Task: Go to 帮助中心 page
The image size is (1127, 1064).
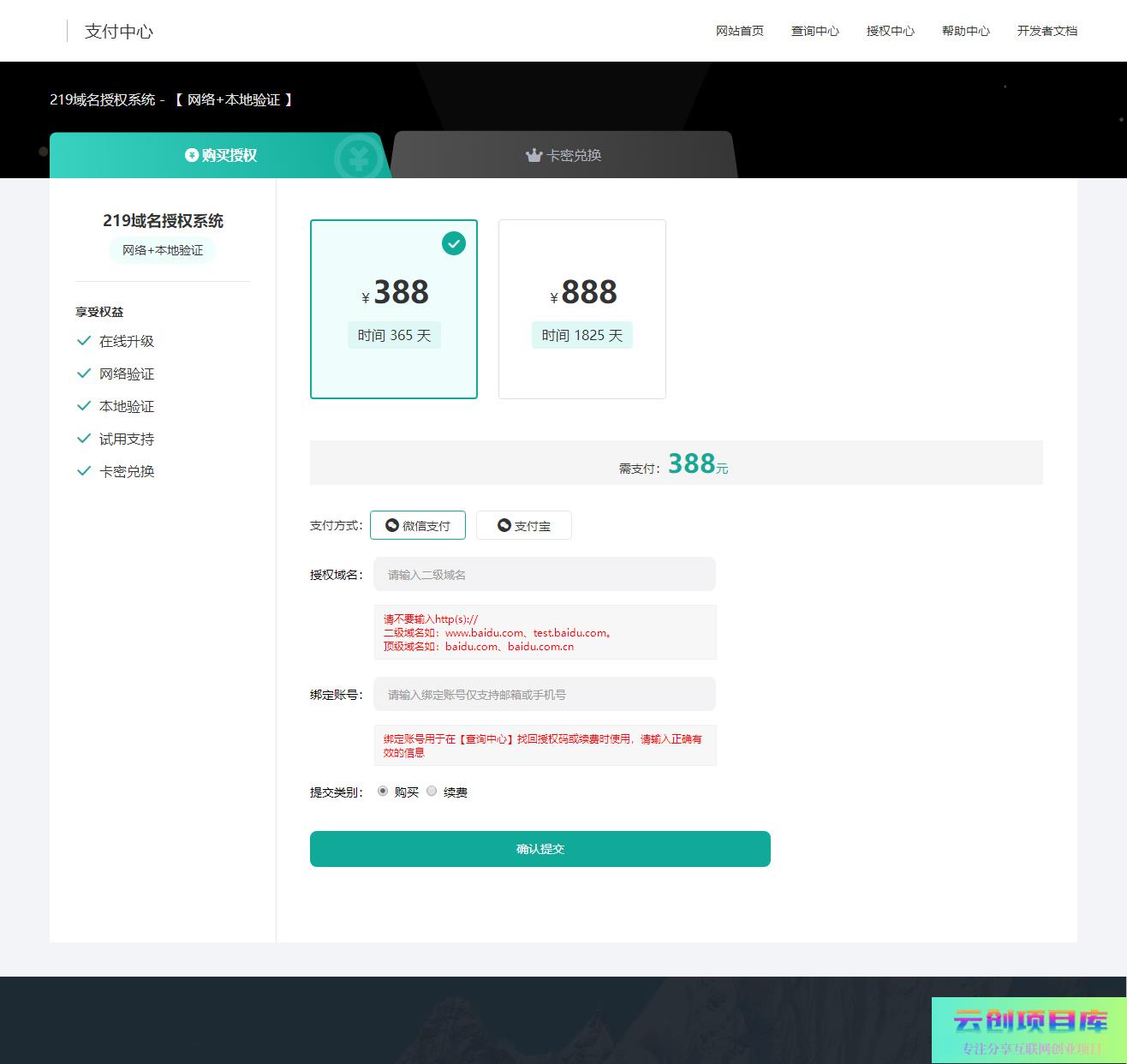Action: coord(965,31)
